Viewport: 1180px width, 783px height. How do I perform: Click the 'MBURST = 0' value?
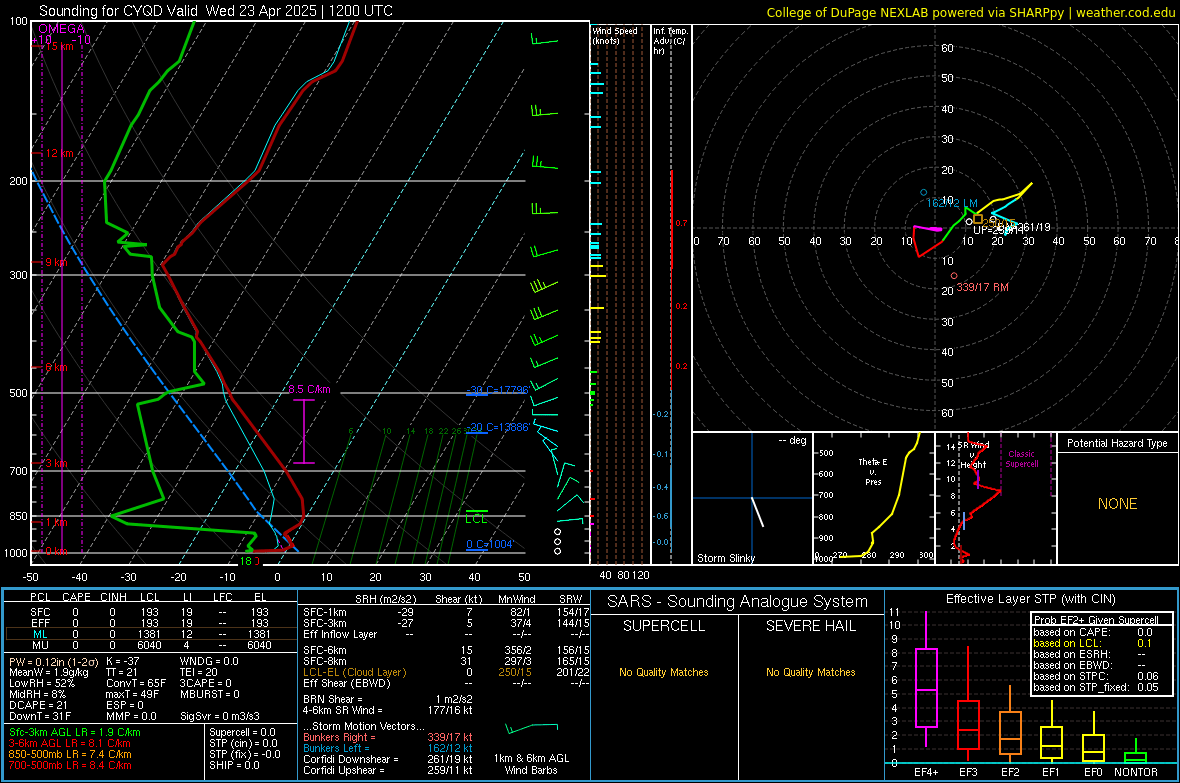[x=209, y=694]
